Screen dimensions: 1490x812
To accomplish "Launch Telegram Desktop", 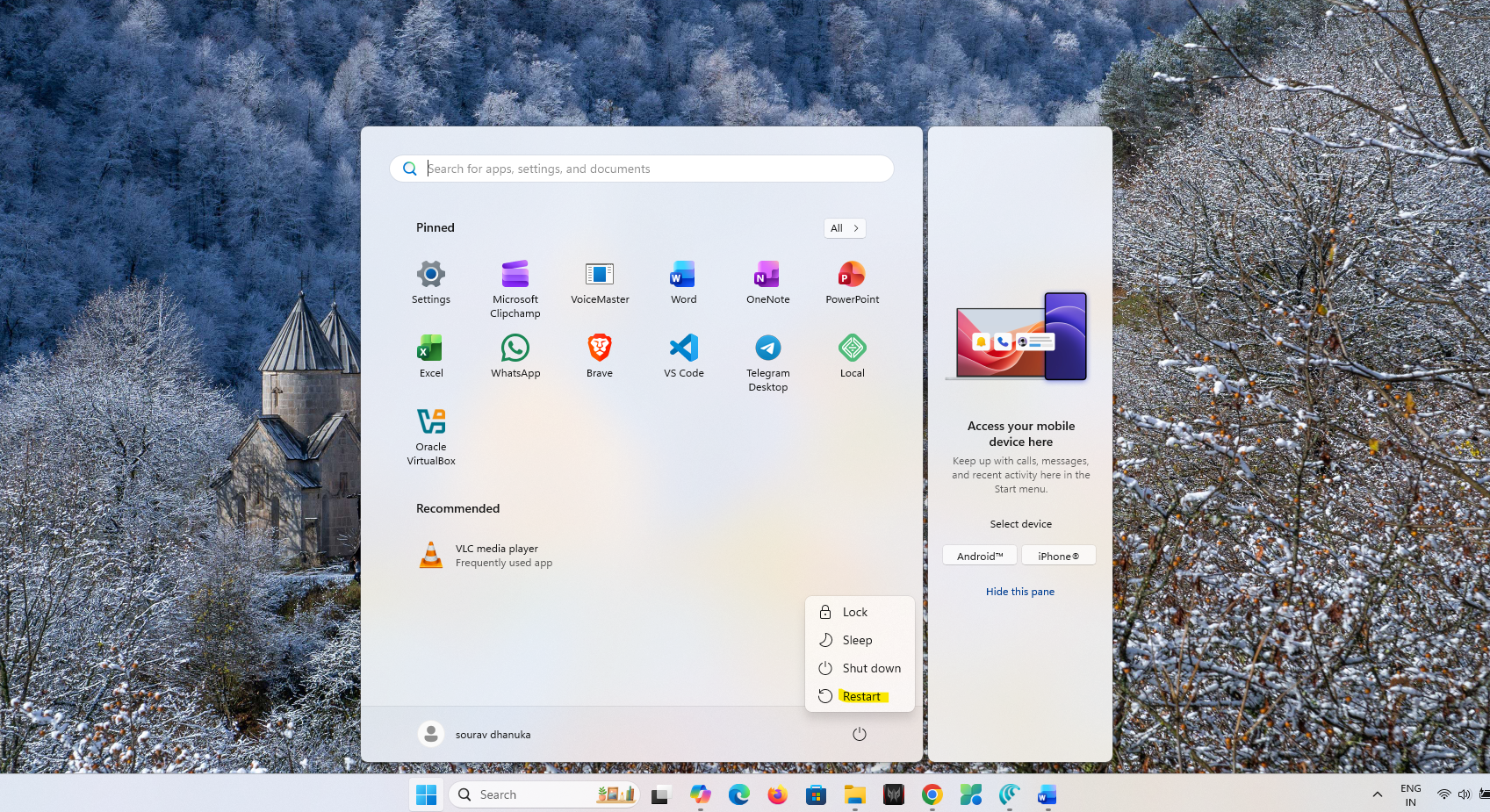I will point(767,362).
